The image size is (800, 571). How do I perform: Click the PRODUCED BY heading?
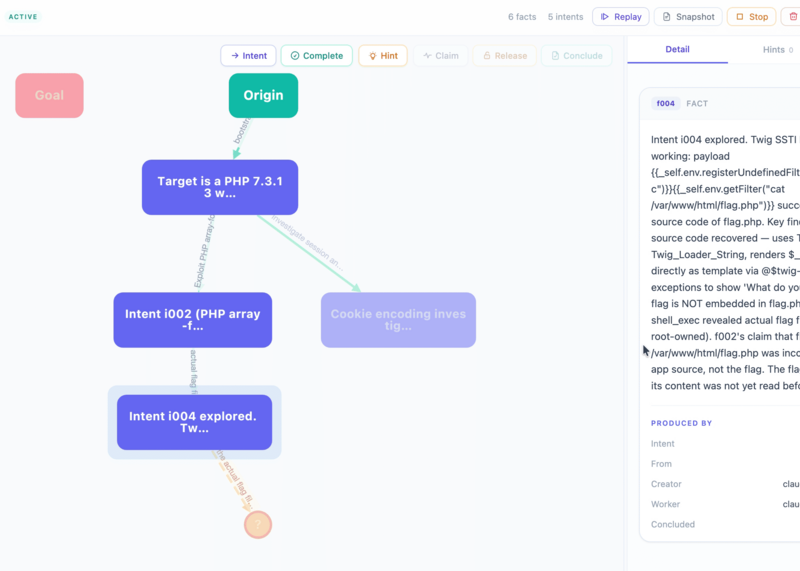coord(681,423)
